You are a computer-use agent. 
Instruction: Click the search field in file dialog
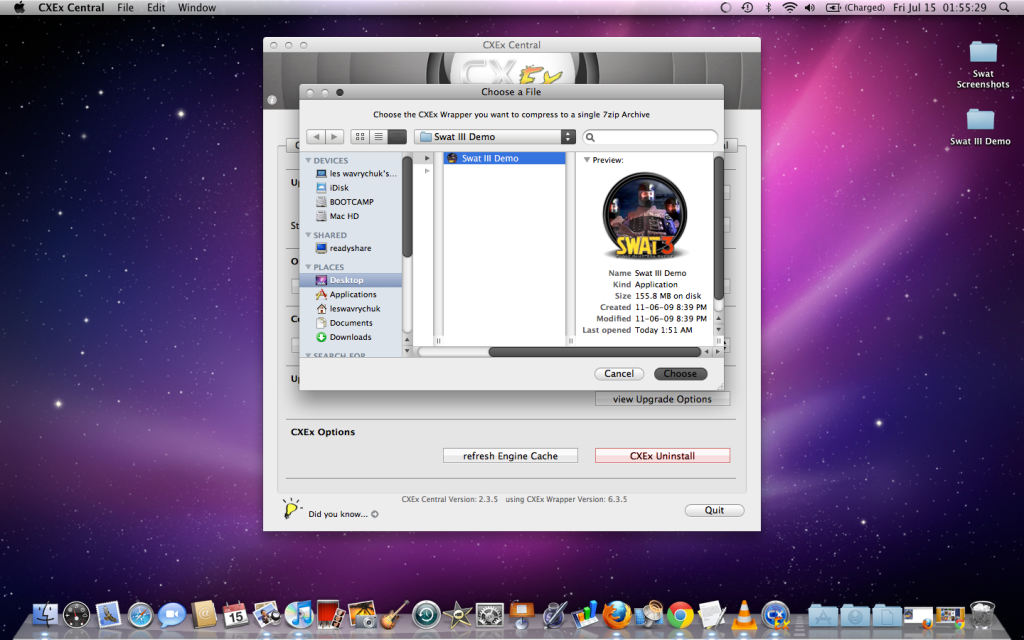pyautogui.click(x=650, y=137)
